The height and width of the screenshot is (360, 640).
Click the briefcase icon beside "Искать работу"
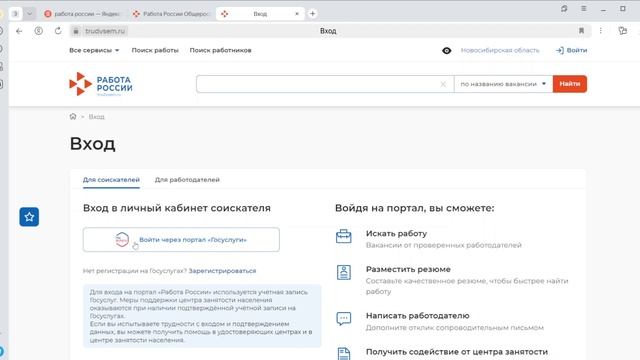click(x=344, y=236)
